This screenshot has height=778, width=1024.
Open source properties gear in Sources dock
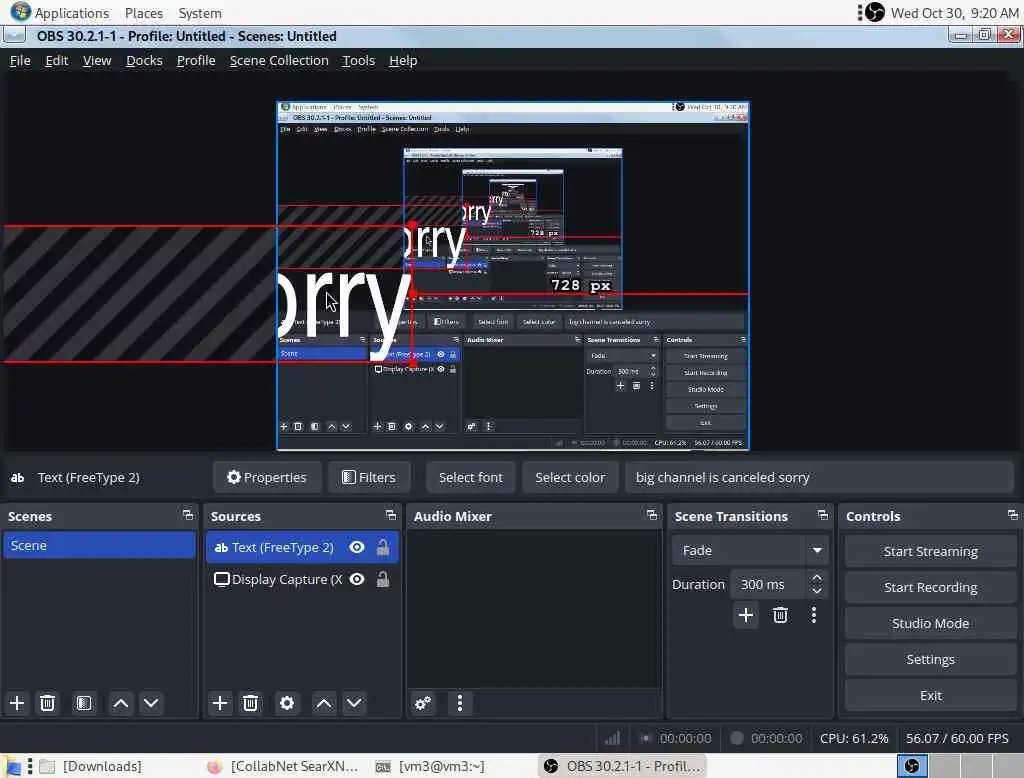(287, 704)
